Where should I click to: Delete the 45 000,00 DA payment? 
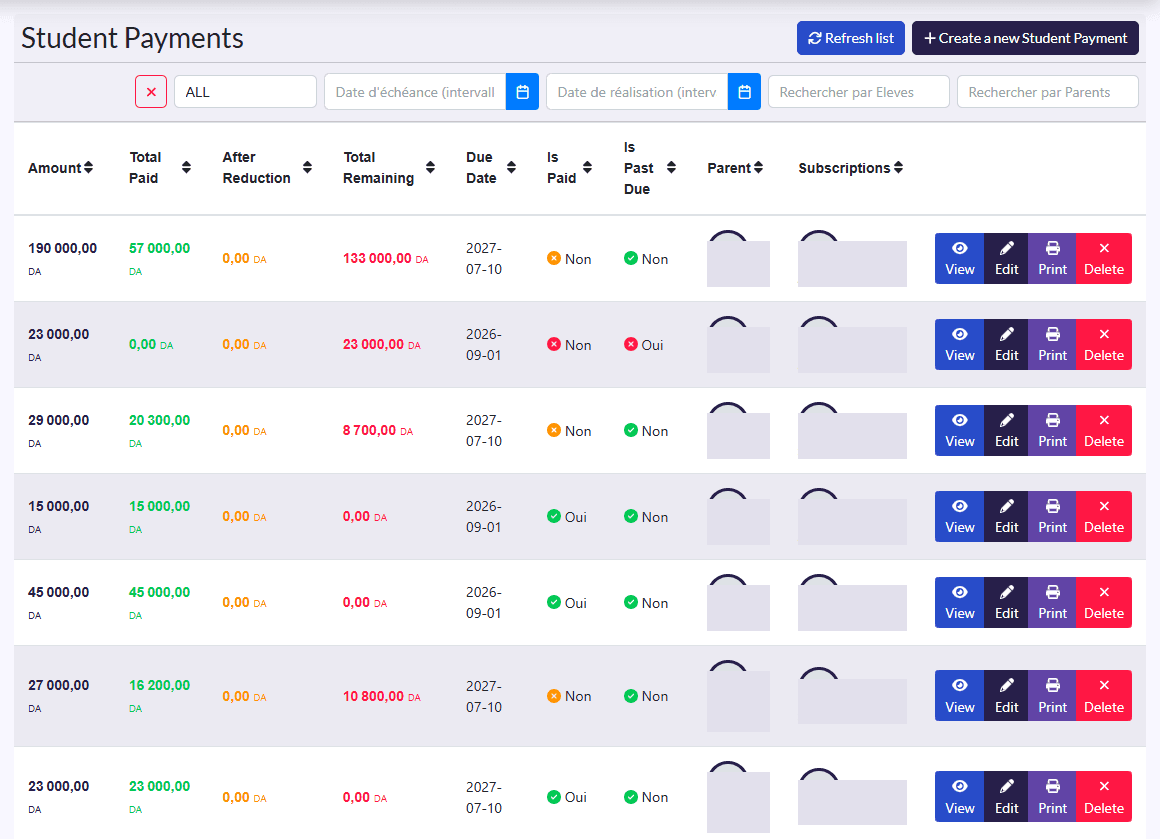pos(1104,602)
